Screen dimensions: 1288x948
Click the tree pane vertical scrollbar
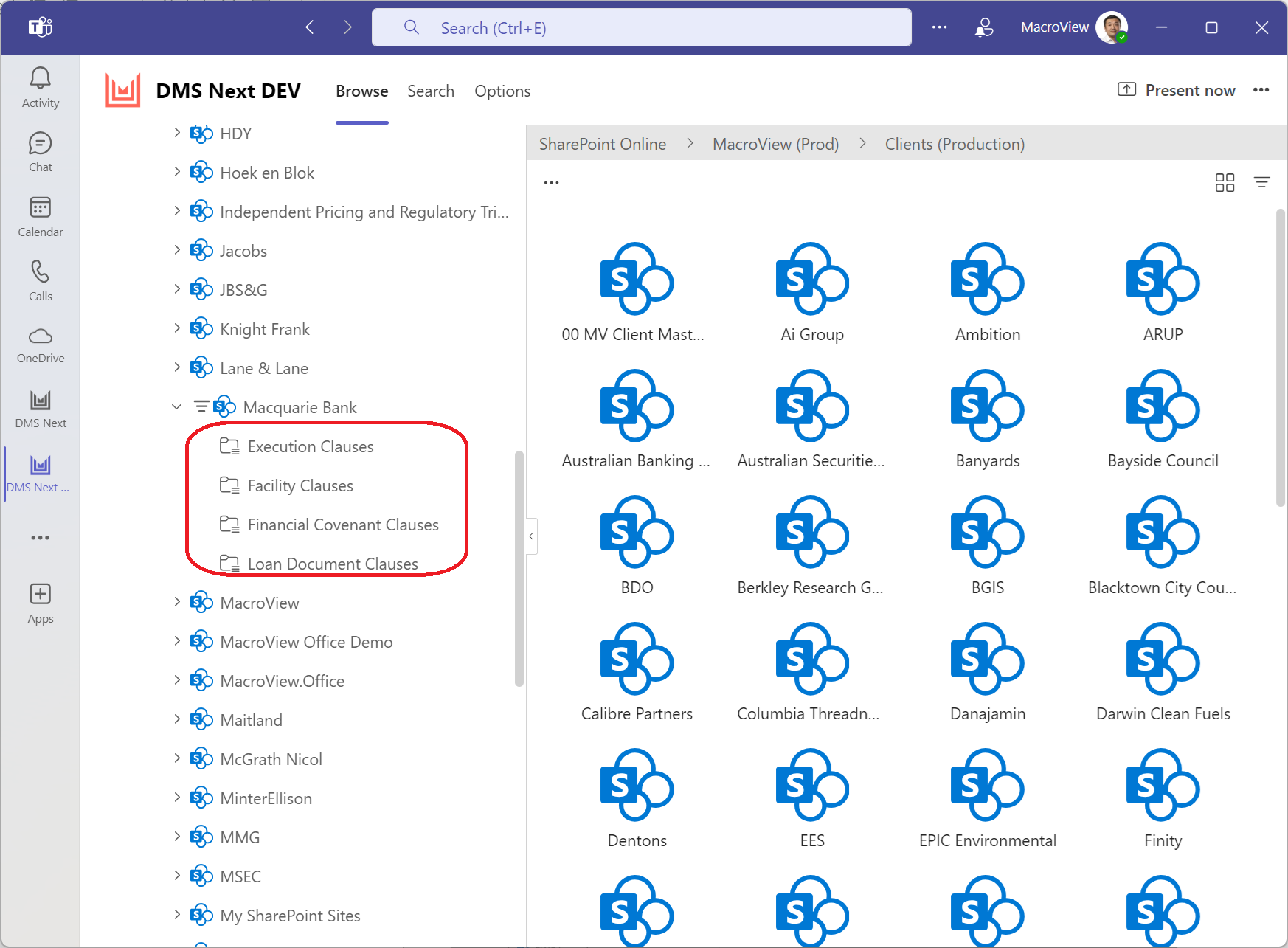click(519, 568)
